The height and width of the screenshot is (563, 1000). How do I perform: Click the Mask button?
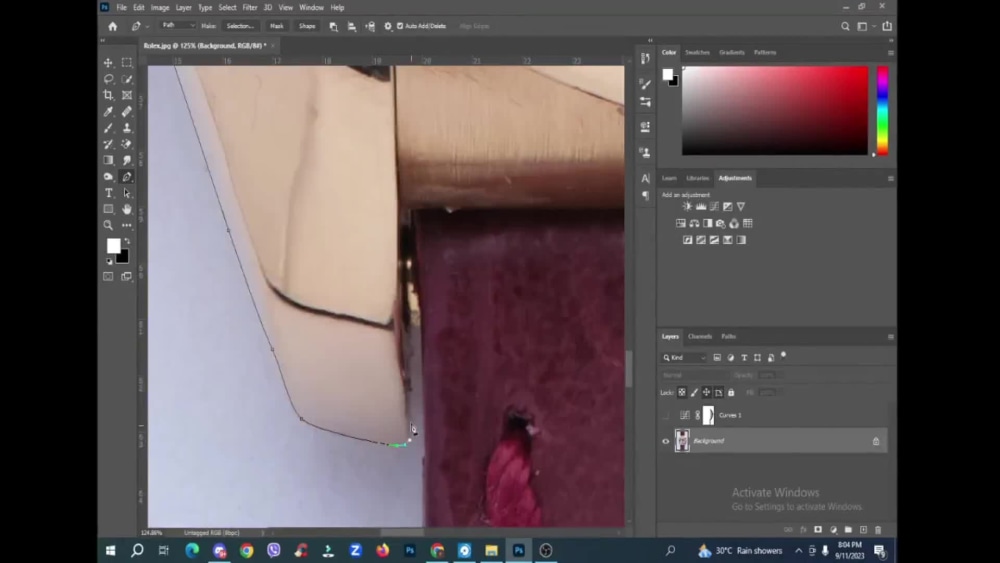pyautogui.click(x=276, y=26)
